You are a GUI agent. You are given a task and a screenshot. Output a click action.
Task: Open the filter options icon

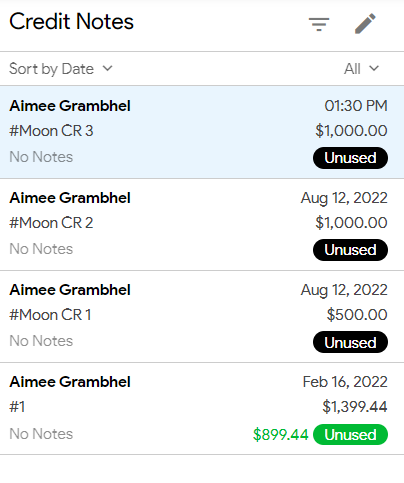tap(319, 24)
